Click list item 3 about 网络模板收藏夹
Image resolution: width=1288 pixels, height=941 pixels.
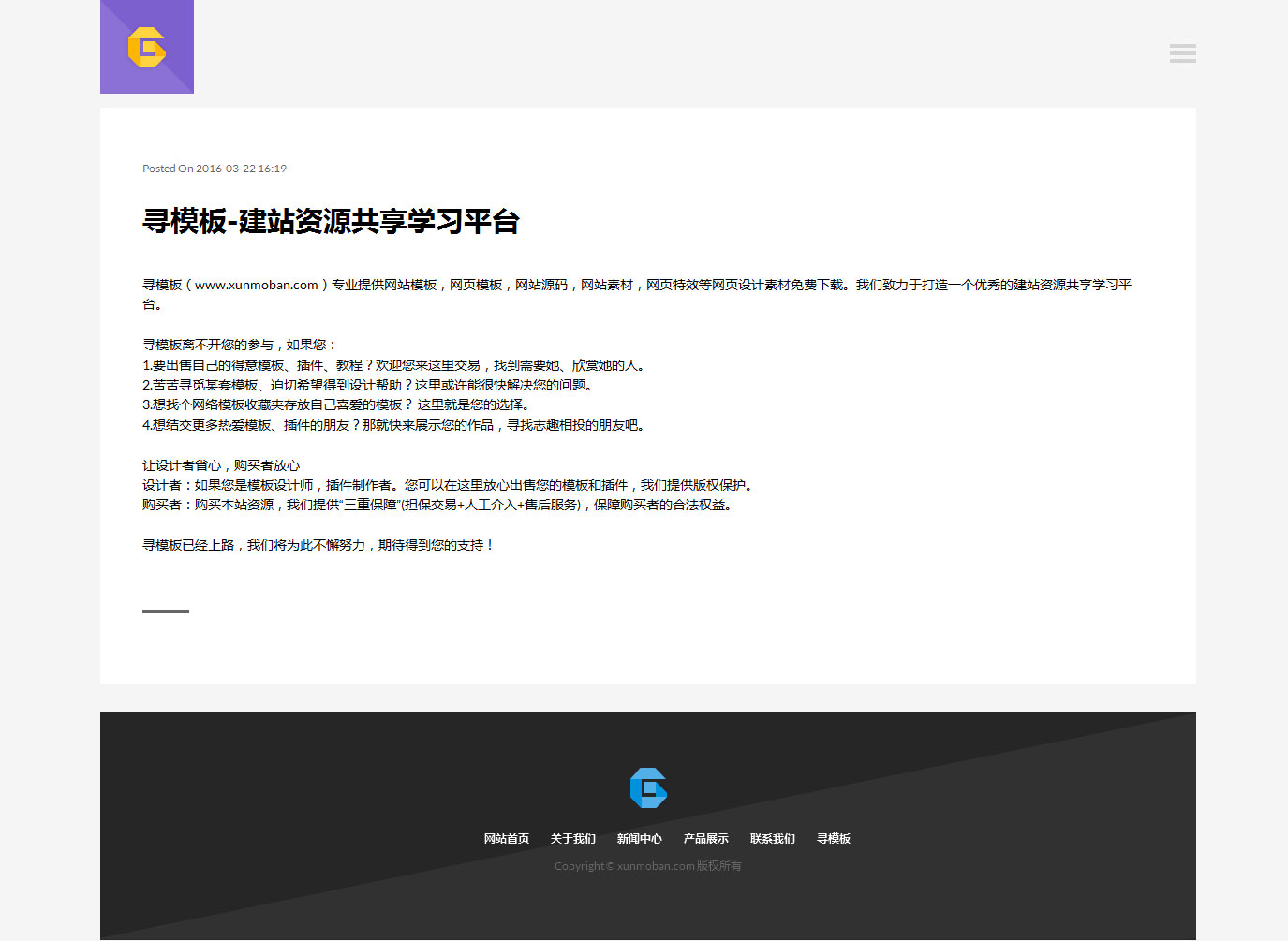pos(335,404)
